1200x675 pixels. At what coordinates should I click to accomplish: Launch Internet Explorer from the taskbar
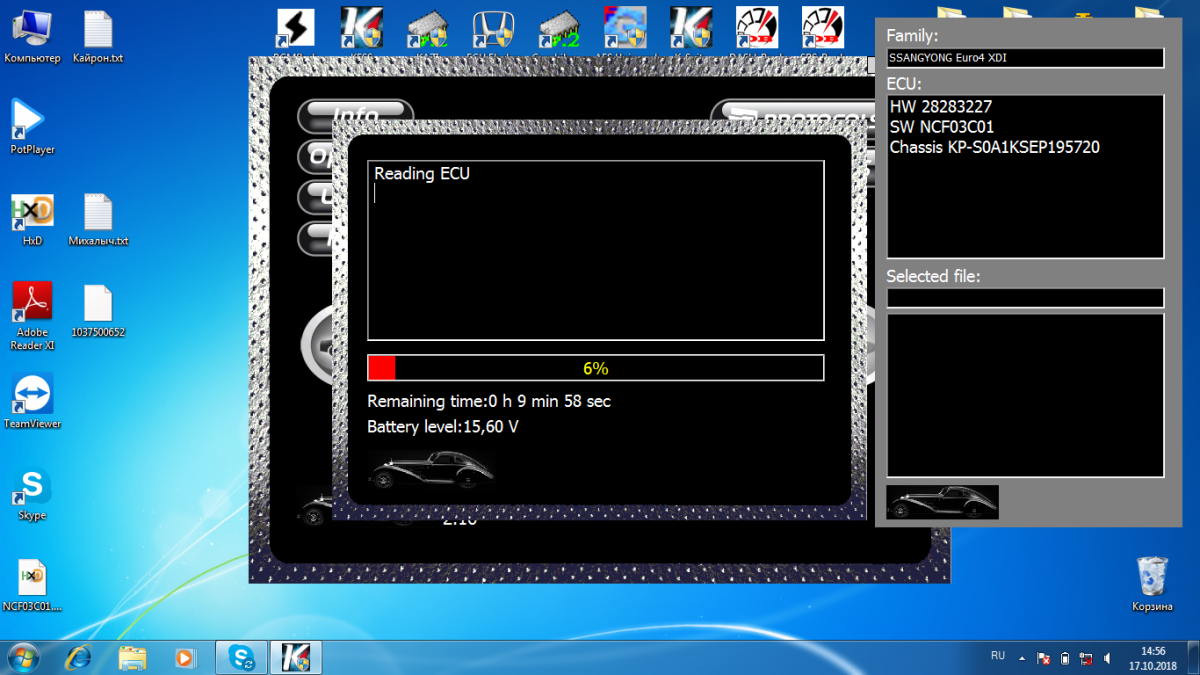pyautogui.click(x=79, y=657)
